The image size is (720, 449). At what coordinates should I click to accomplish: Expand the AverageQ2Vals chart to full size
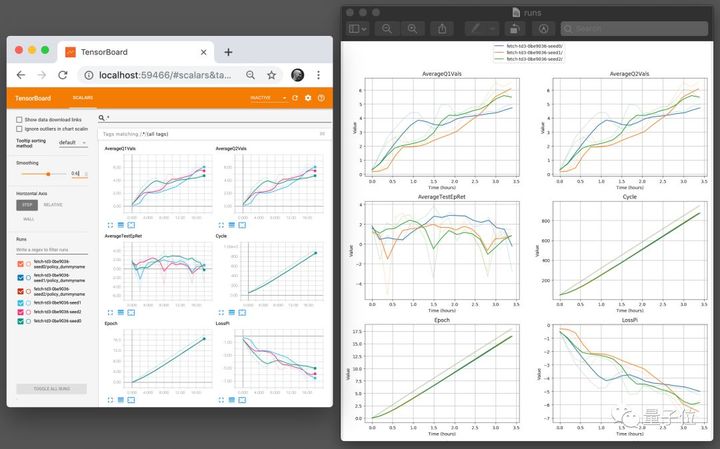pyautogui.click(x=221, y=225)
